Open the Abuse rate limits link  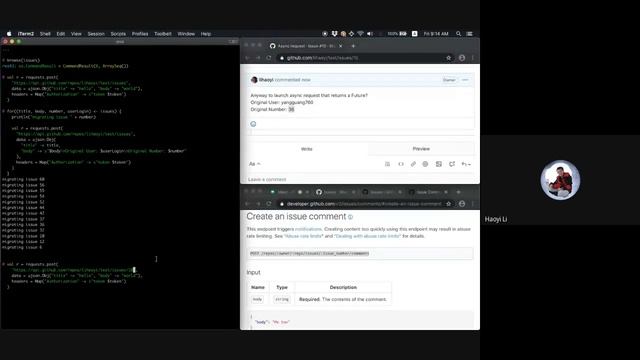[x=304, y=236]
